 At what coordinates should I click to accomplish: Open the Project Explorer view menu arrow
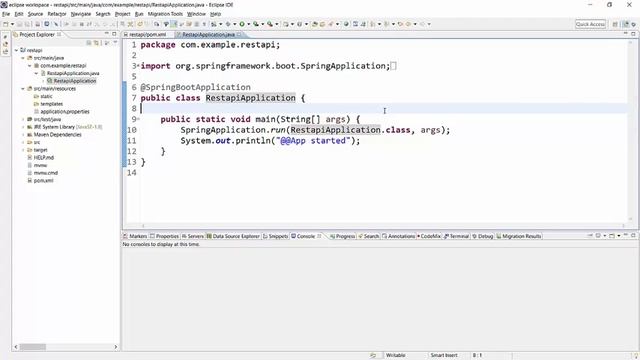115,43
